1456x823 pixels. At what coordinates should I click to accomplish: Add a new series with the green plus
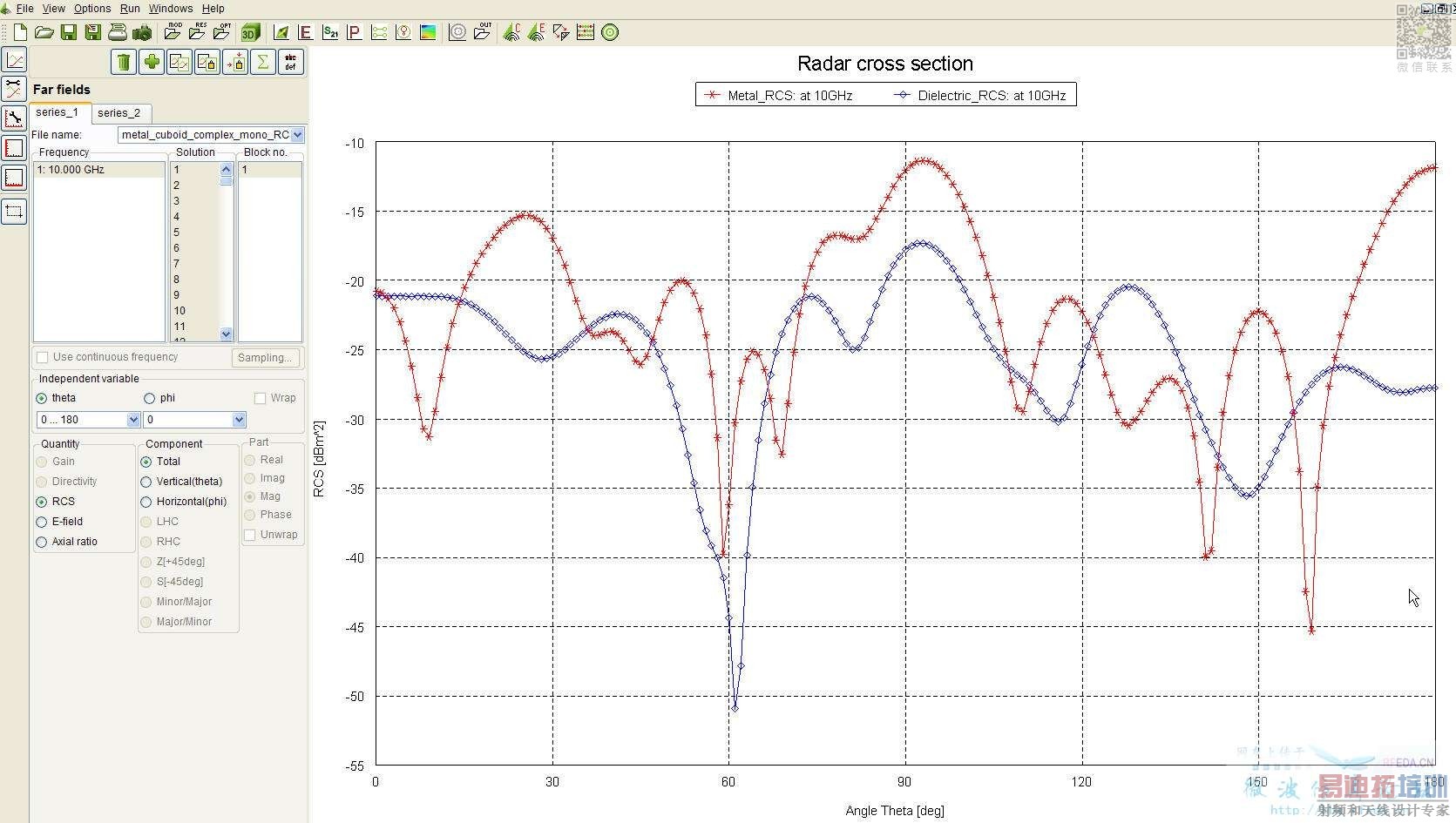152,62
